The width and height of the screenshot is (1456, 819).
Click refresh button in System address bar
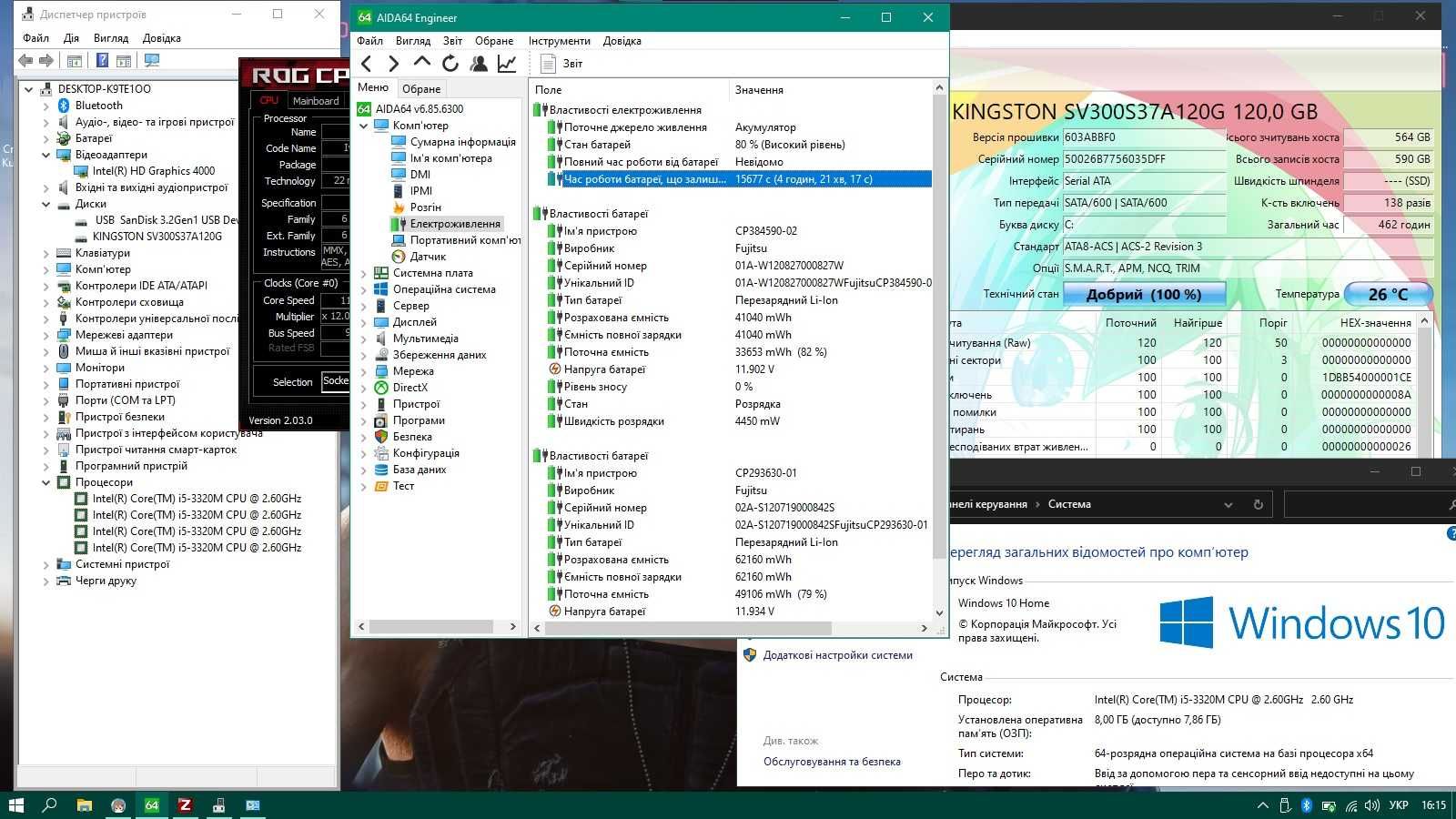(1259, 504)
